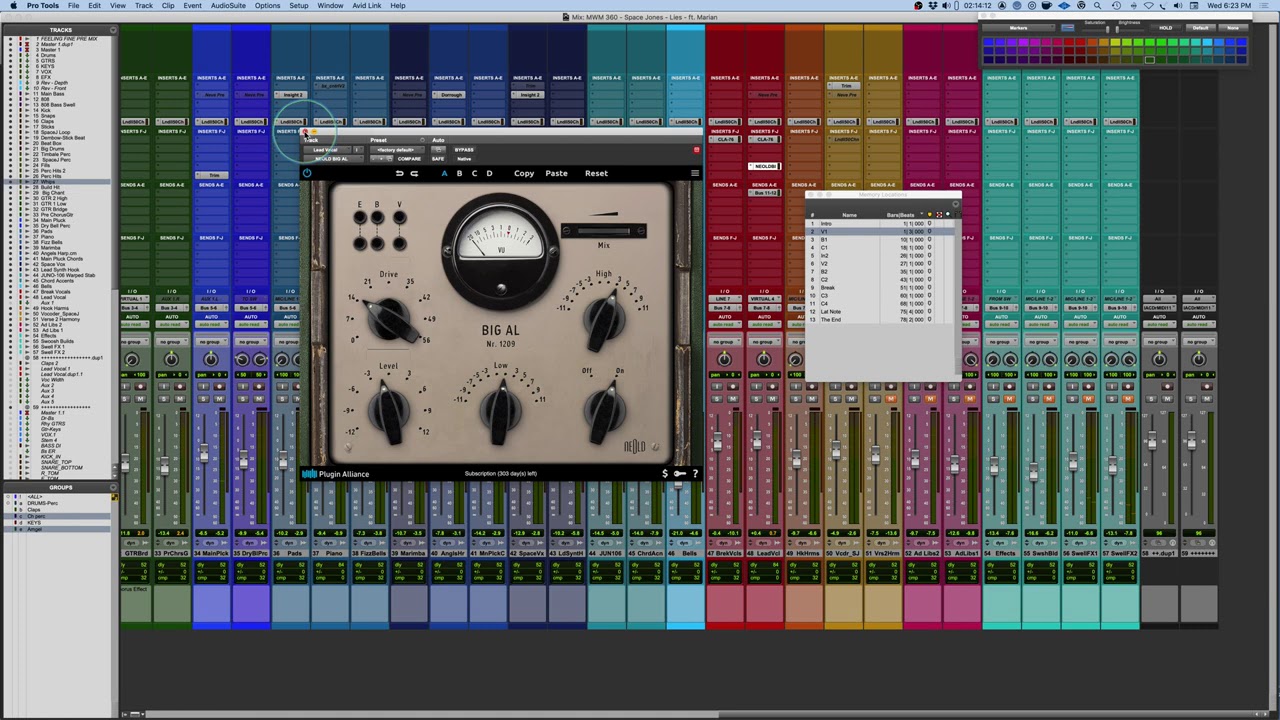Select preset slot D in Big AL

489,173
